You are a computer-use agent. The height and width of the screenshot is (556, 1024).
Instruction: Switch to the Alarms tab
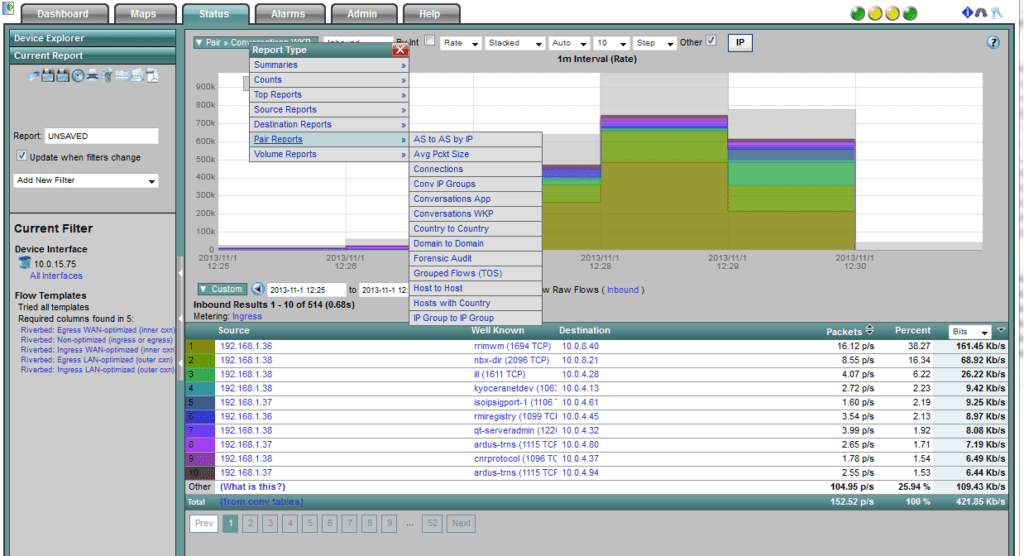point(287,14)
